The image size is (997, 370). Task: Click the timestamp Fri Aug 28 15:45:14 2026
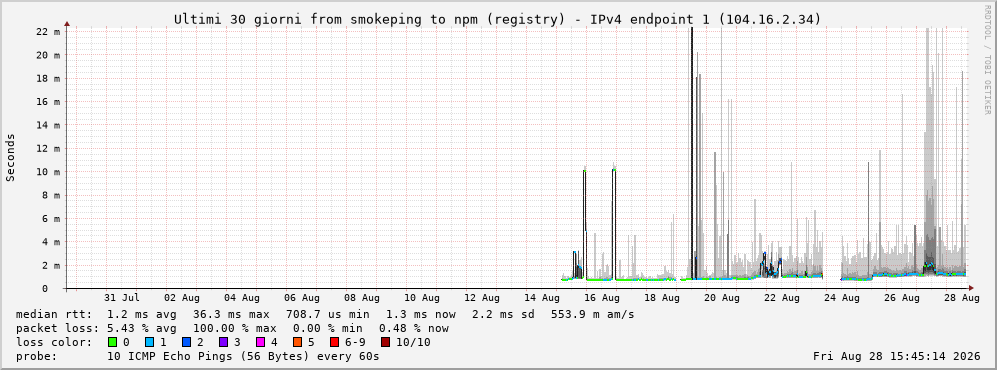point(897,357)
